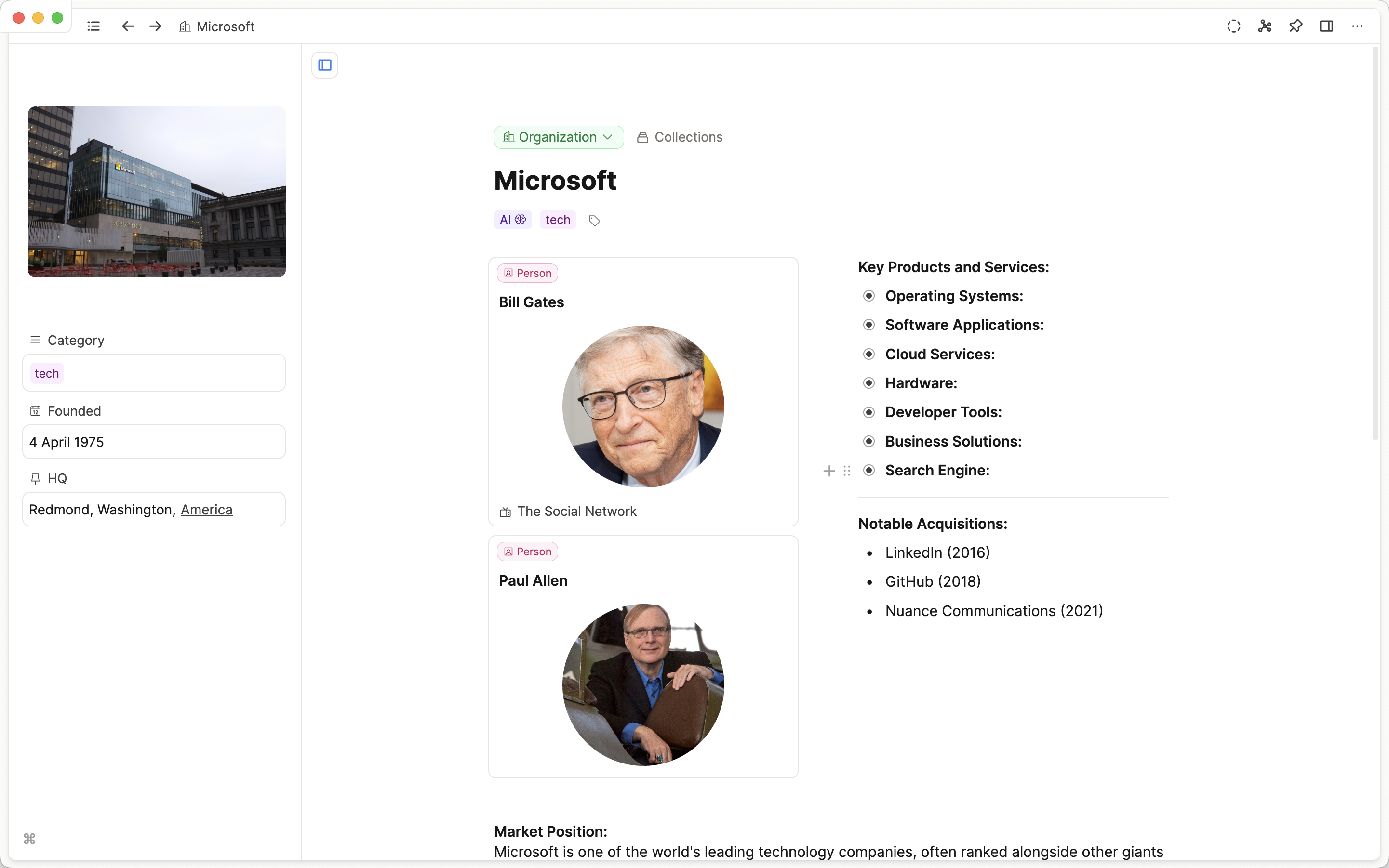
Task: Open command palette icon at bottom left
Action: tap(30, 839)
